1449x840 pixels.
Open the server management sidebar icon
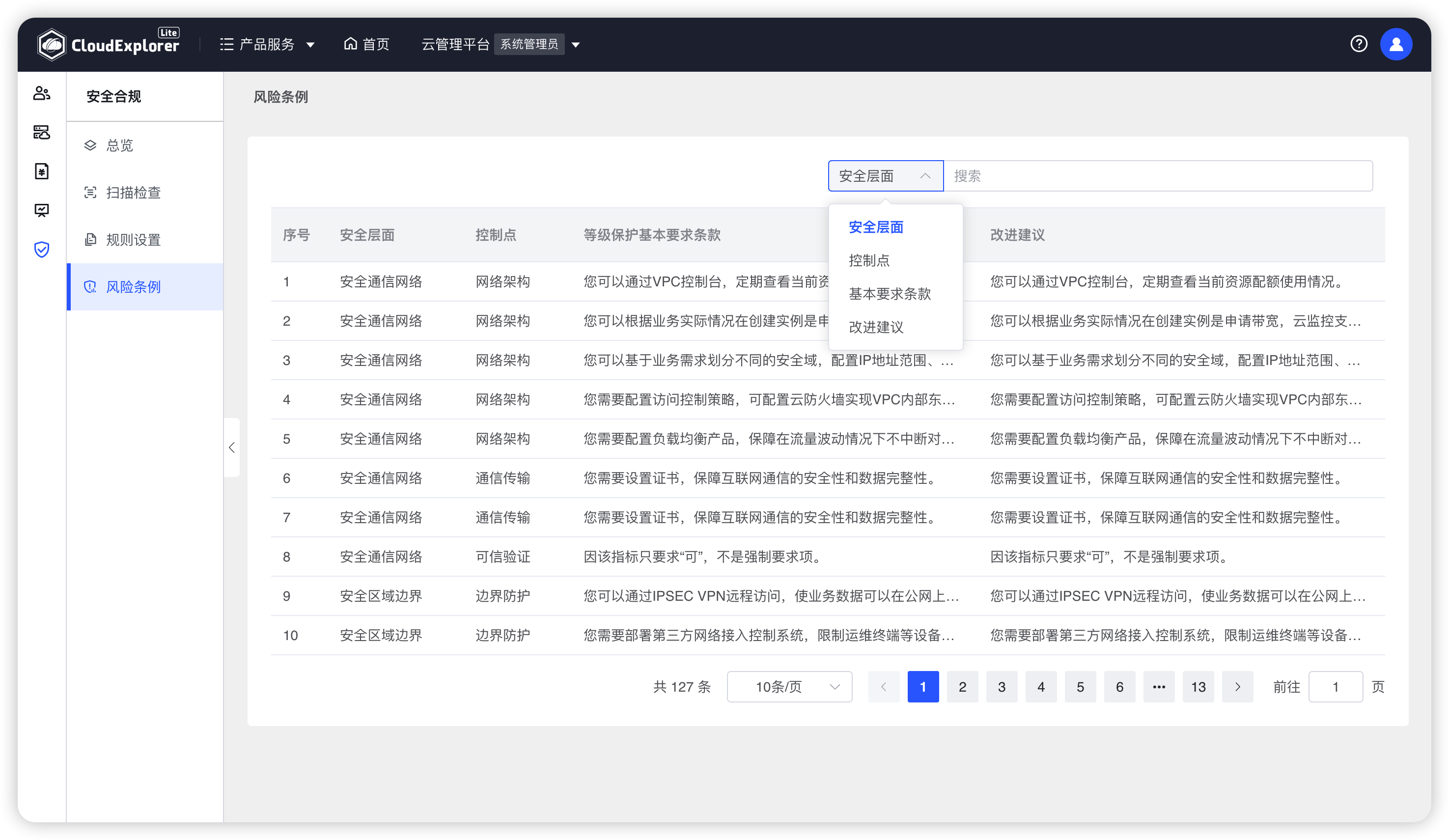[x=41, y=132]
